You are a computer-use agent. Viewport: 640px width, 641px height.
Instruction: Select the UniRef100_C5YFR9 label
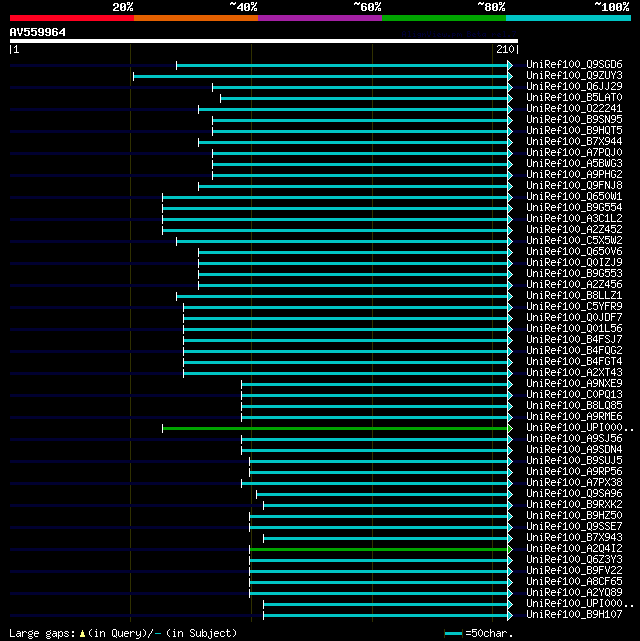tap(574, 307)
